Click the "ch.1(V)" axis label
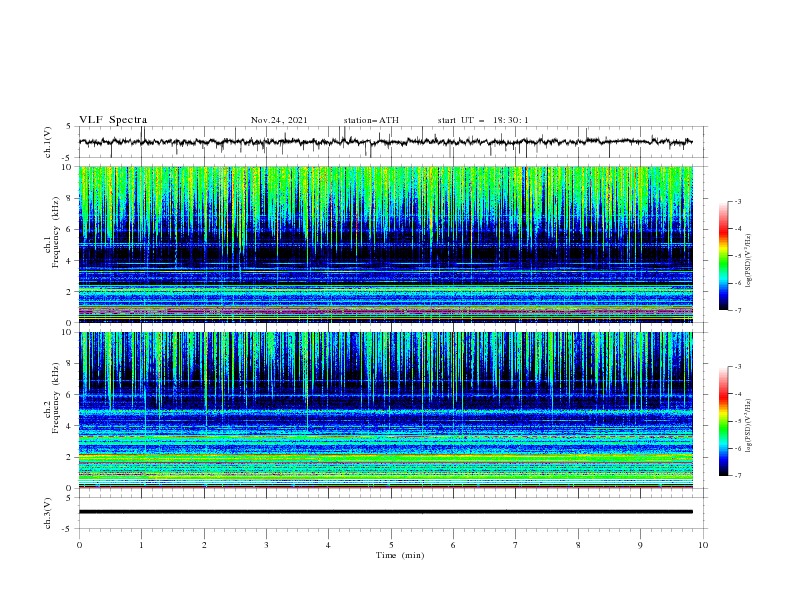This screenshot has width=792, height=612. click(x=48, y=142)
